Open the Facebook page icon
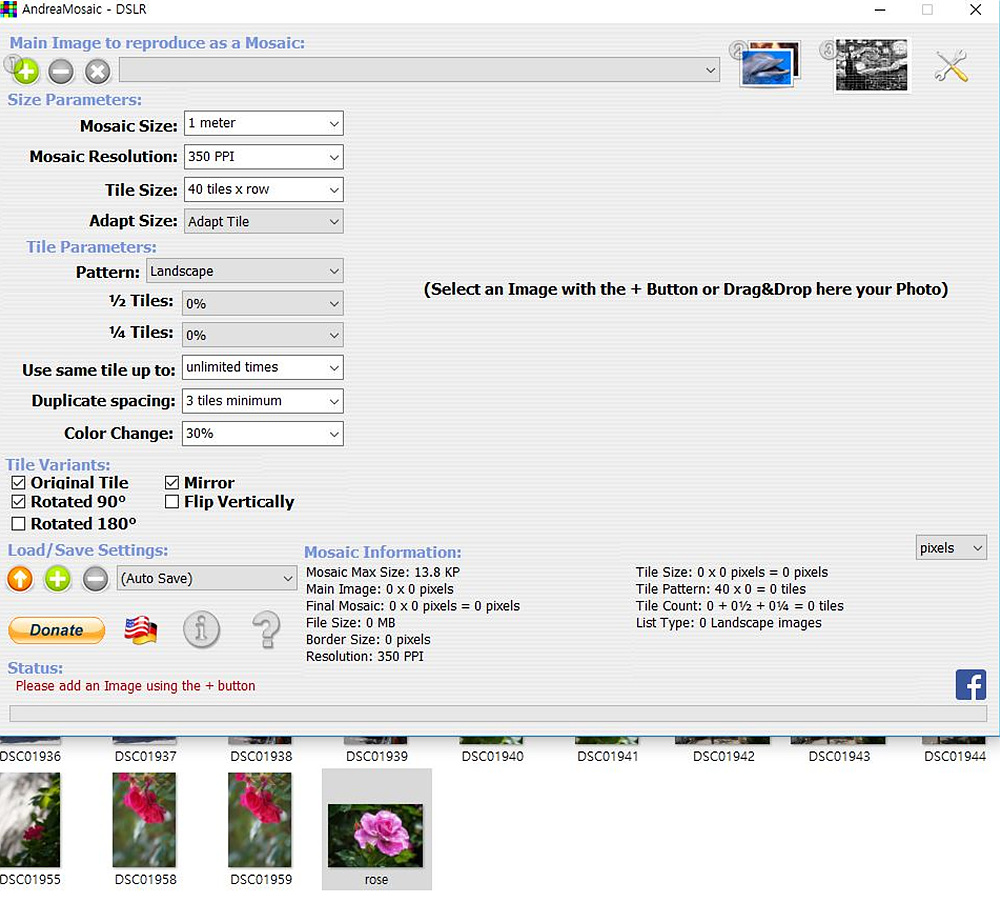Viewport: 1000px width, 901px height. (x=971, y=685)
